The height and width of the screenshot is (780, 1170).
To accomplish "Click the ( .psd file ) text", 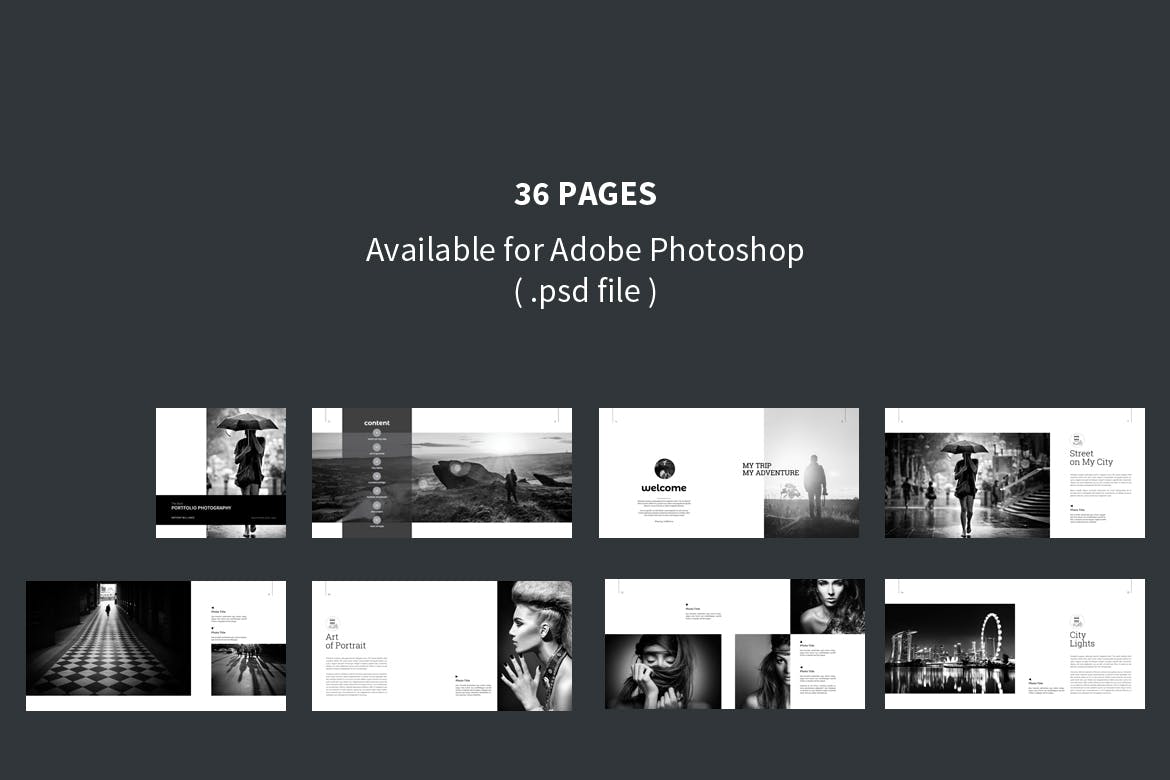I will [585, 291].
